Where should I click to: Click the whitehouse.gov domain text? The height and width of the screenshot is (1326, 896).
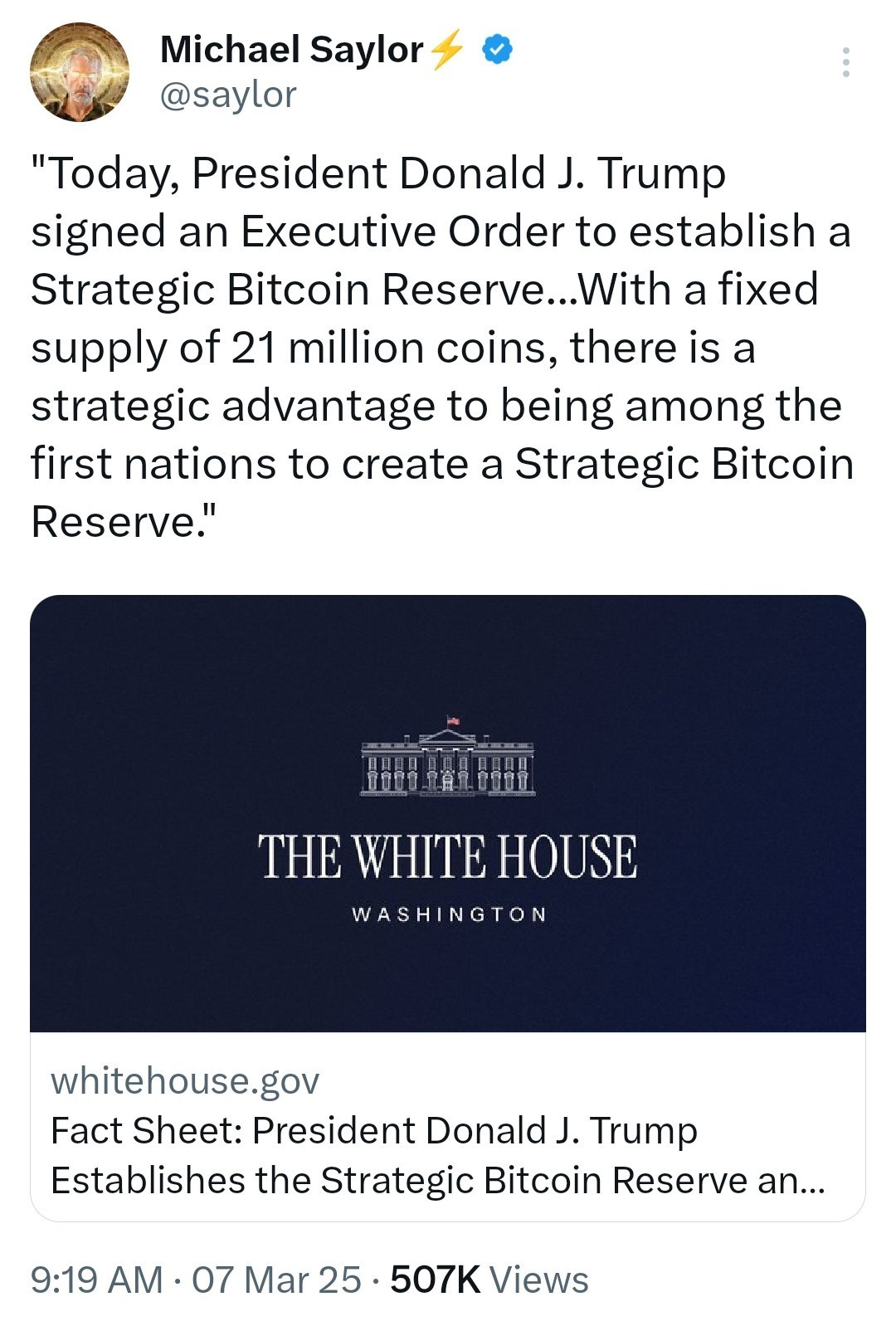pos(185,1080)
